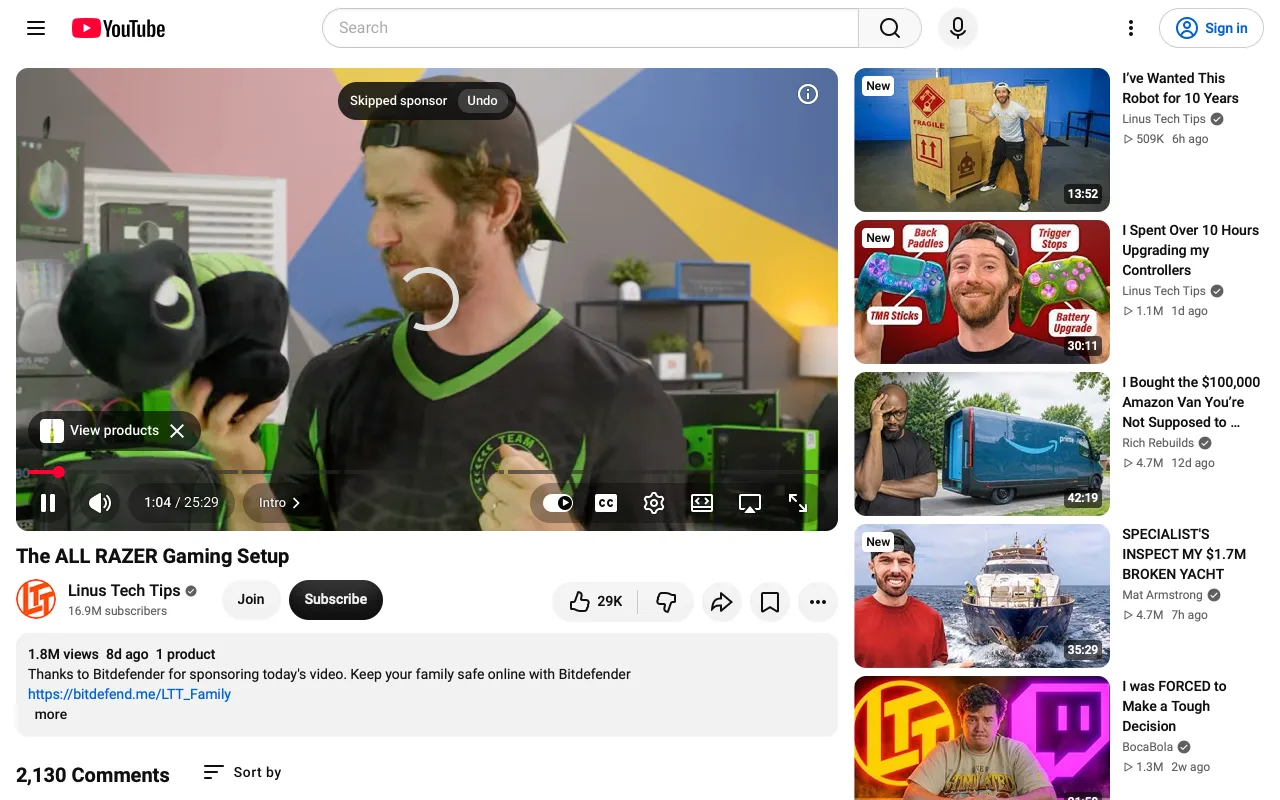1280x800 pixels.
Task: Toggle closed captions
Action: coord(606,503)
